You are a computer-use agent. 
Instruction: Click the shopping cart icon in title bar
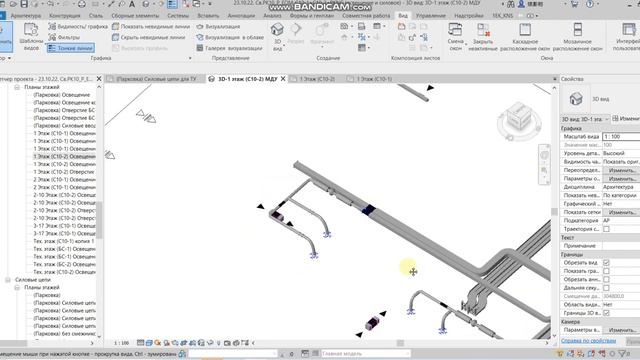point(574,4)
